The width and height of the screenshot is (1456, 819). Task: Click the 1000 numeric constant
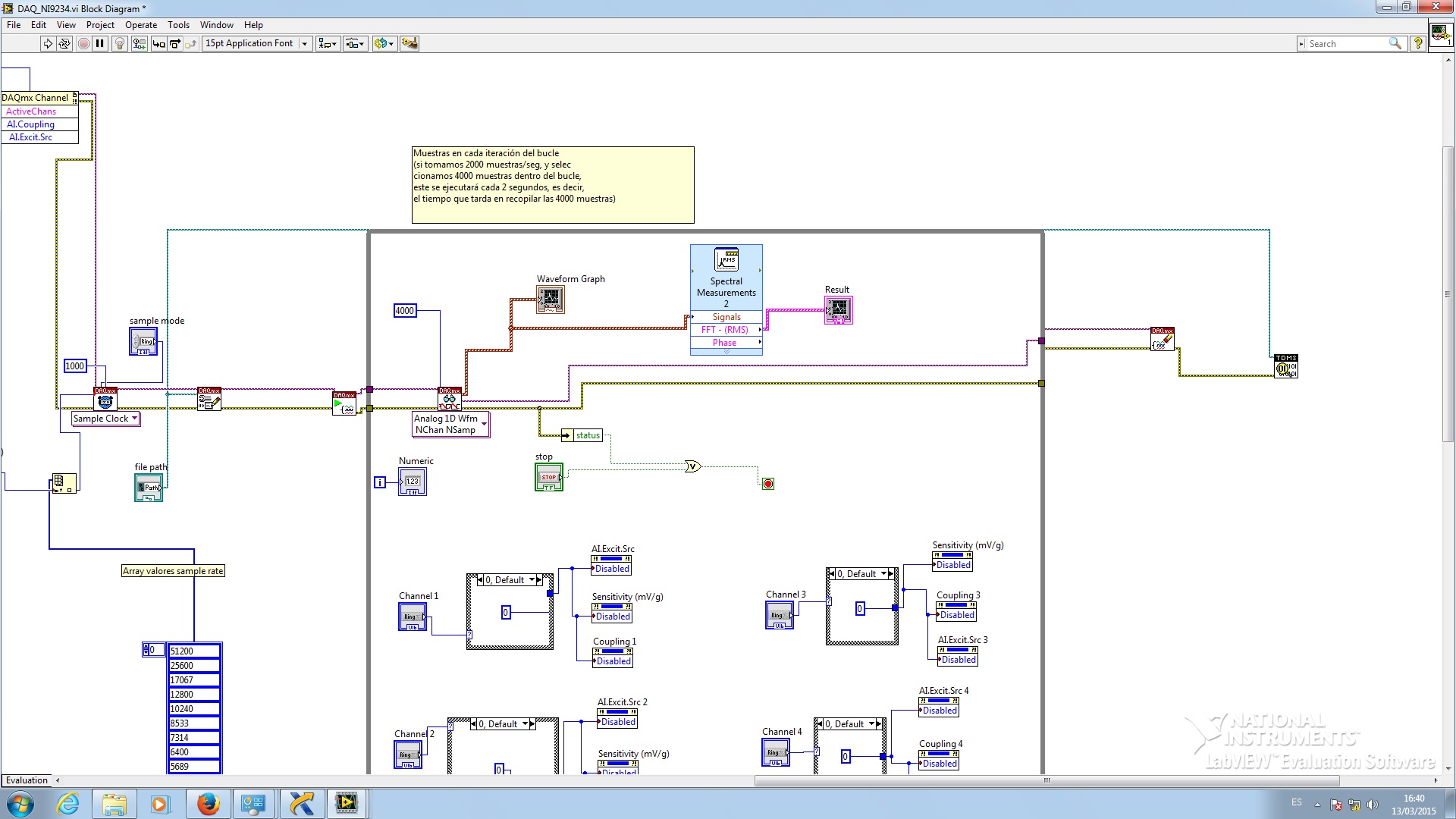click(75, 366)
